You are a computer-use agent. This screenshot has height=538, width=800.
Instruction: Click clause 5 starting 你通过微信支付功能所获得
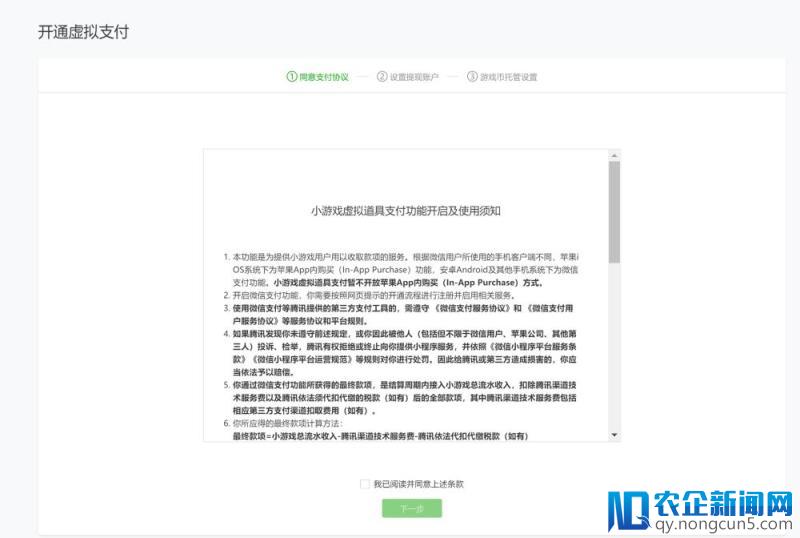401,398
